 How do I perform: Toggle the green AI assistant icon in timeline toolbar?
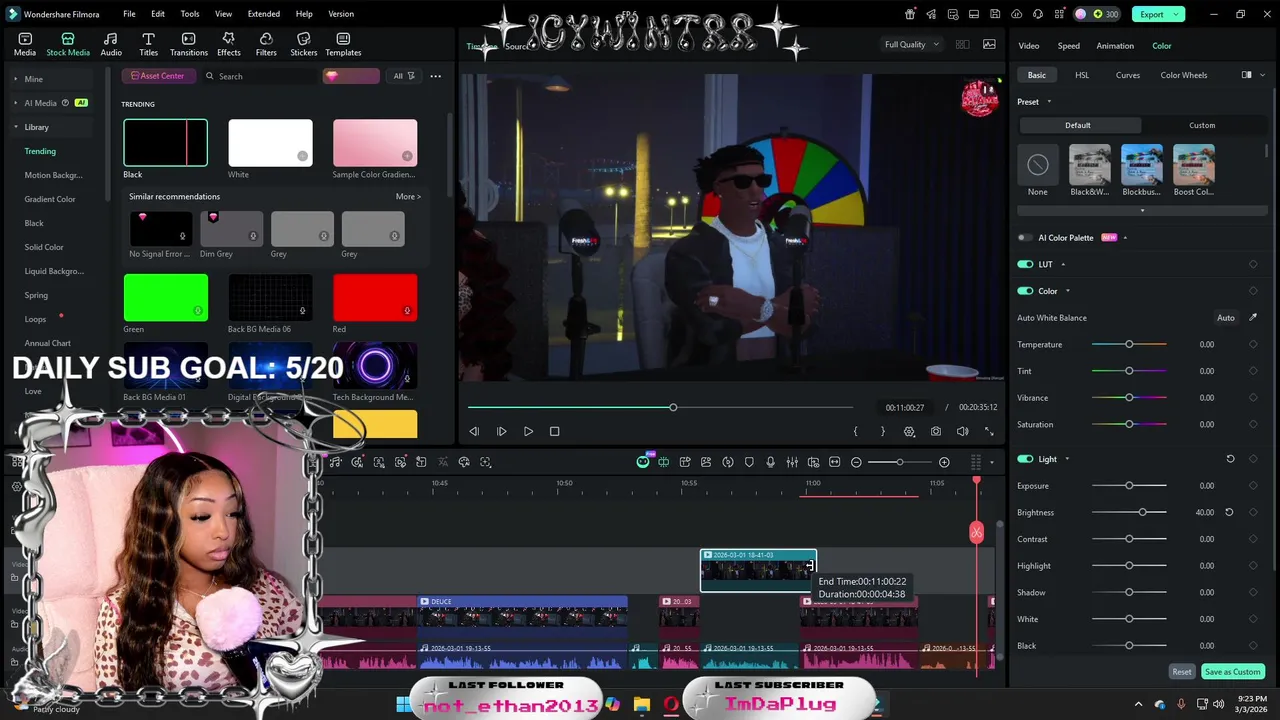[643, 462]
